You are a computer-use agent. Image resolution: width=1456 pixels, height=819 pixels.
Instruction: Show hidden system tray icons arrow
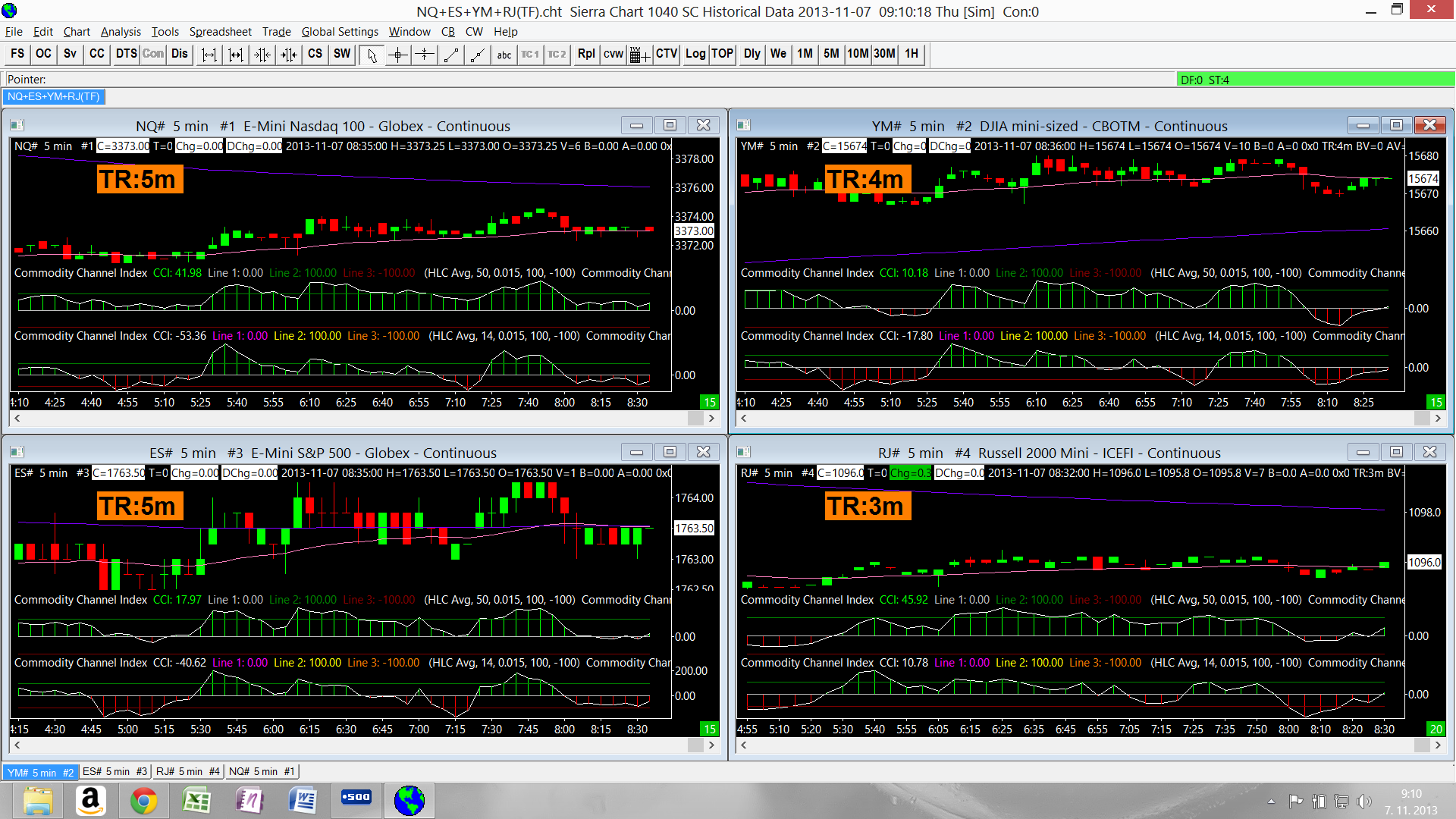(1271, 802)
